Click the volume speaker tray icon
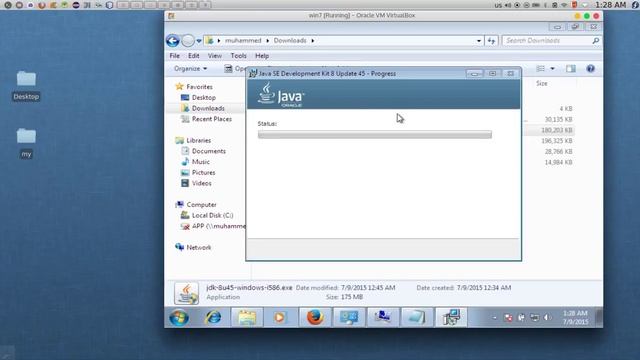This screenshot has width=640, height=360. click(547, 318)
